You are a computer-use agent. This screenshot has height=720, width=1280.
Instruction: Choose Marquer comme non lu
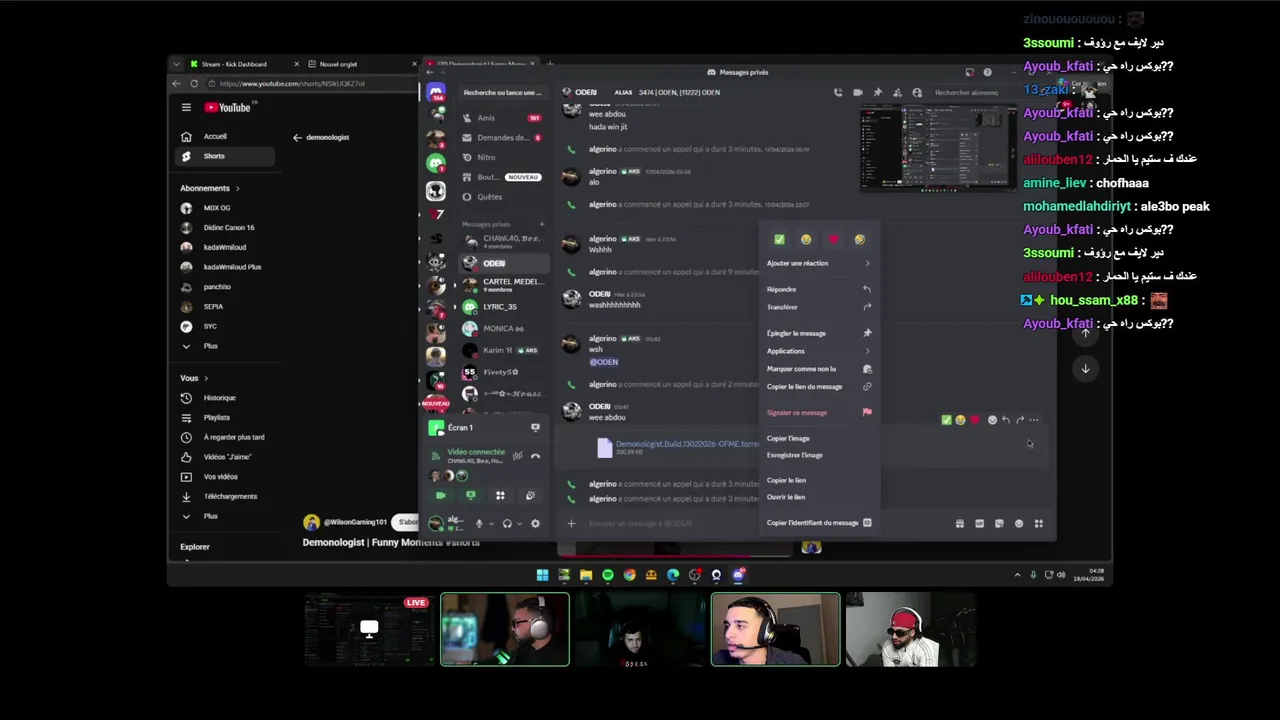click(819, 369)
